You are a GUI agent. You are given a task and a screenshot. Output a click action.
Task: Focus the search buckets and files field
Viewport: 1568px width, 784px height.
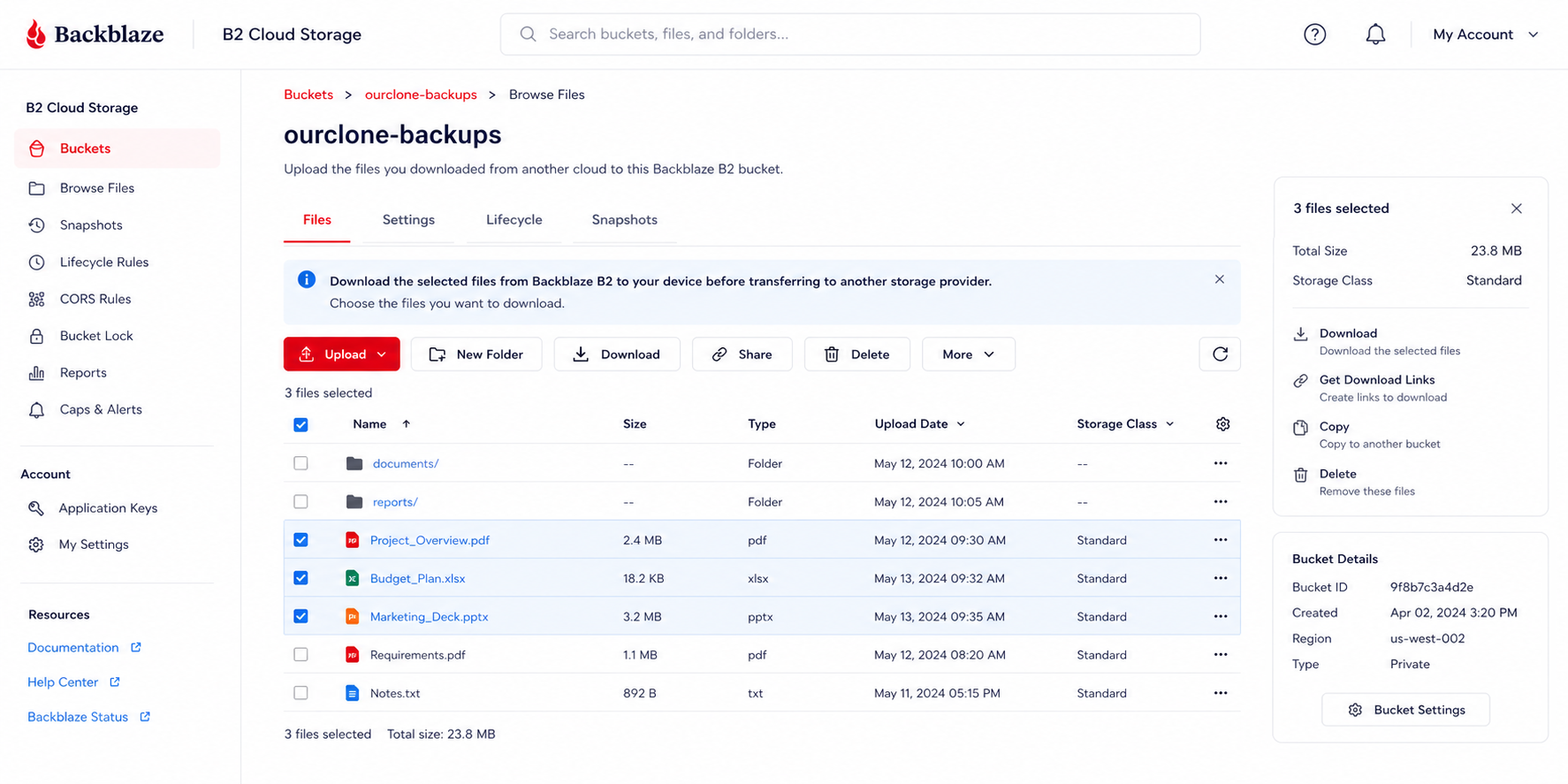[850, 34]
